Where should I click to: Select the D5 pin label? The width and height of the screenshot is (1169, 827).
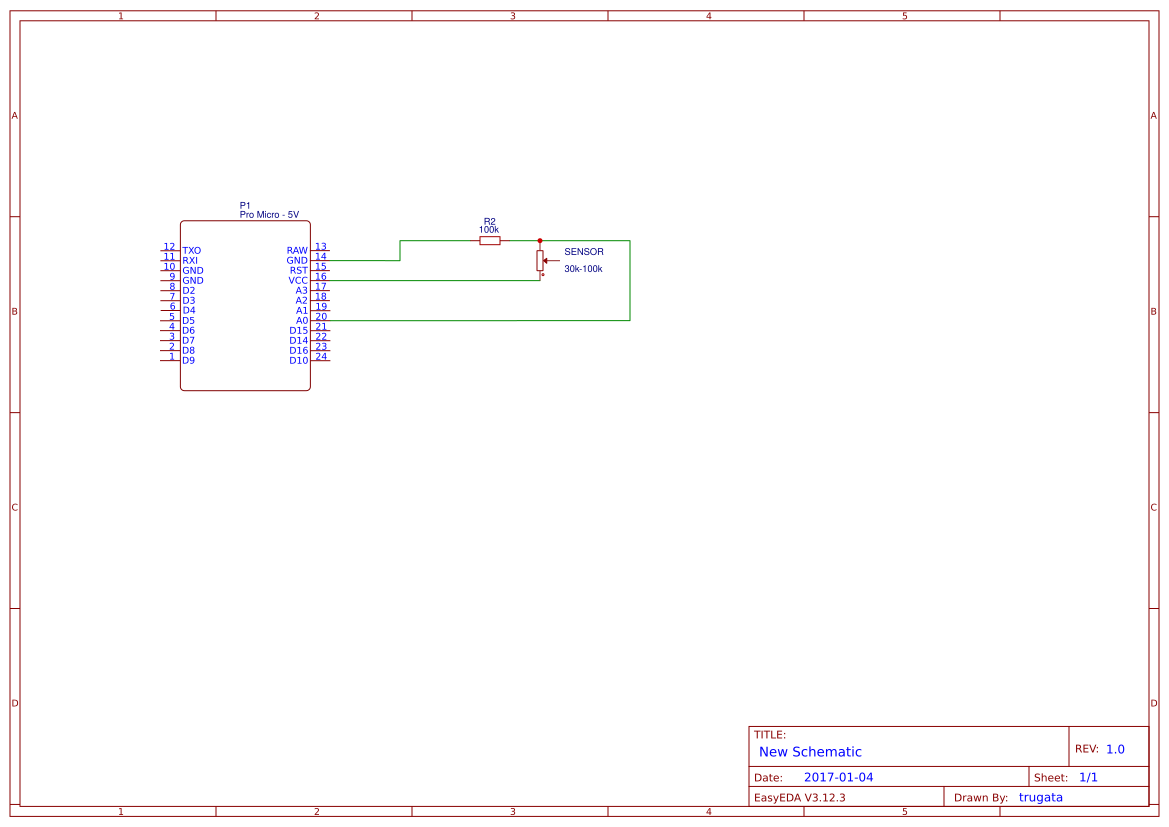189,321
